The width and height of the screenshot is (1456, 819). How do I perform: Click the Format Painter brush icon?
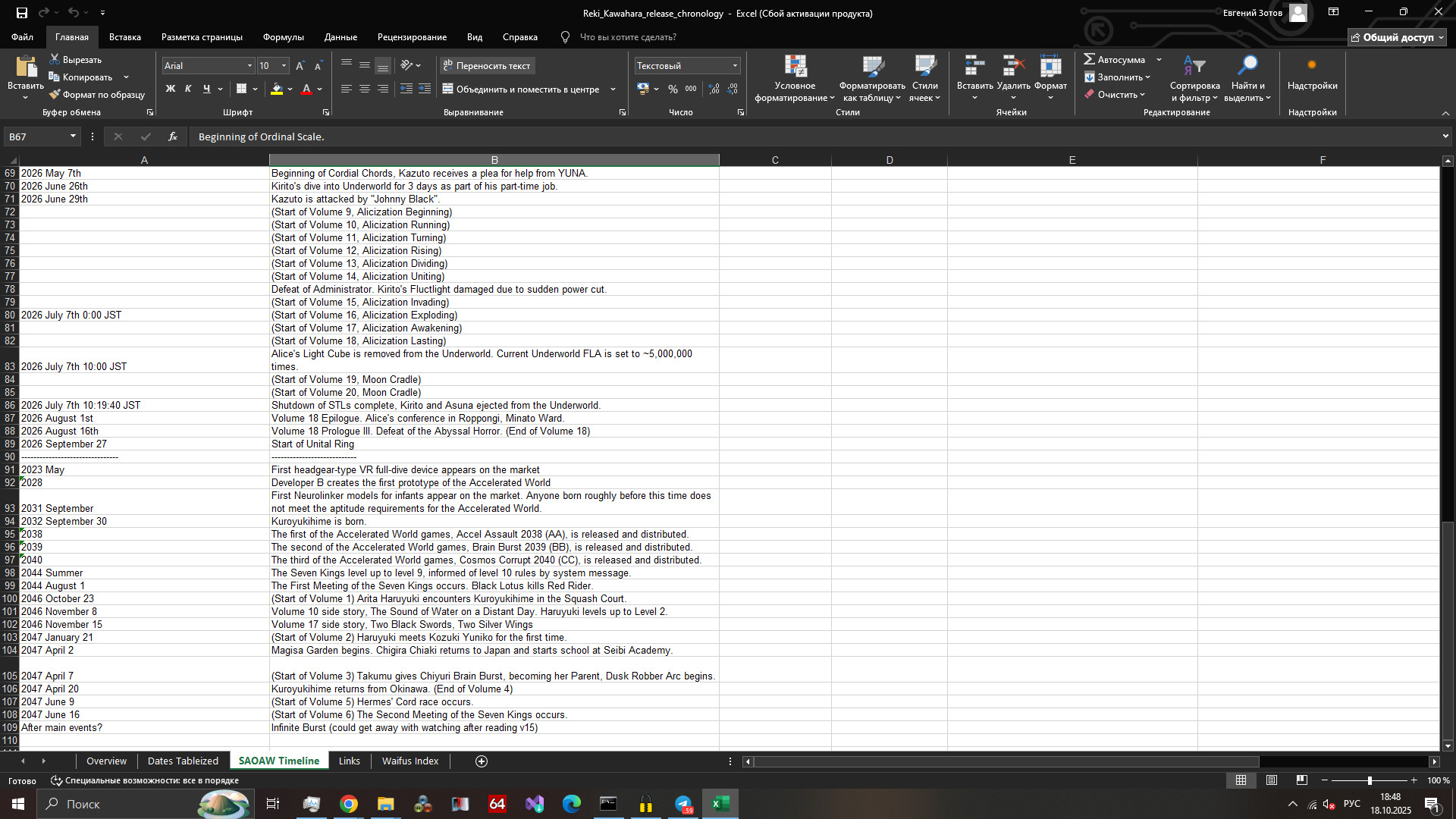[x=55, y=95]
